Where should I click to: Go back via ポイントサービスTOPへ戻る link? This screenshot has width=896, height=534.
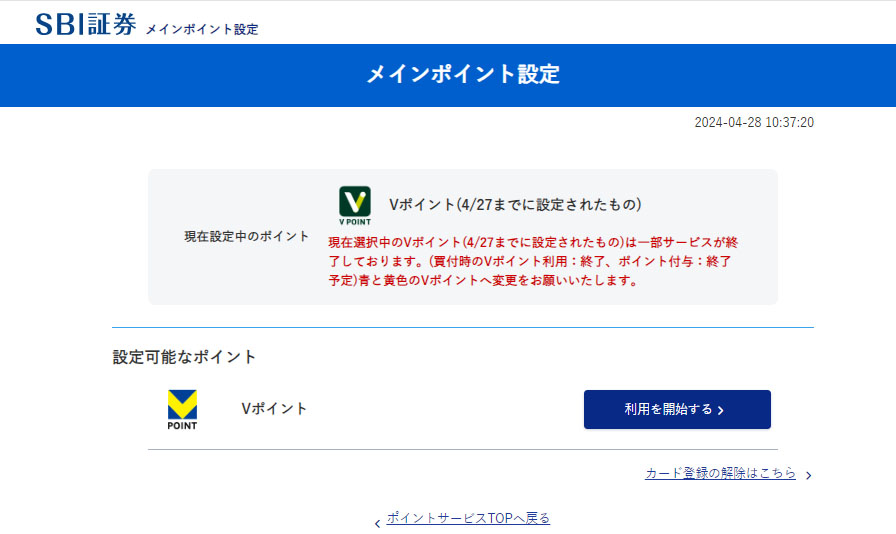pos(468,518)
